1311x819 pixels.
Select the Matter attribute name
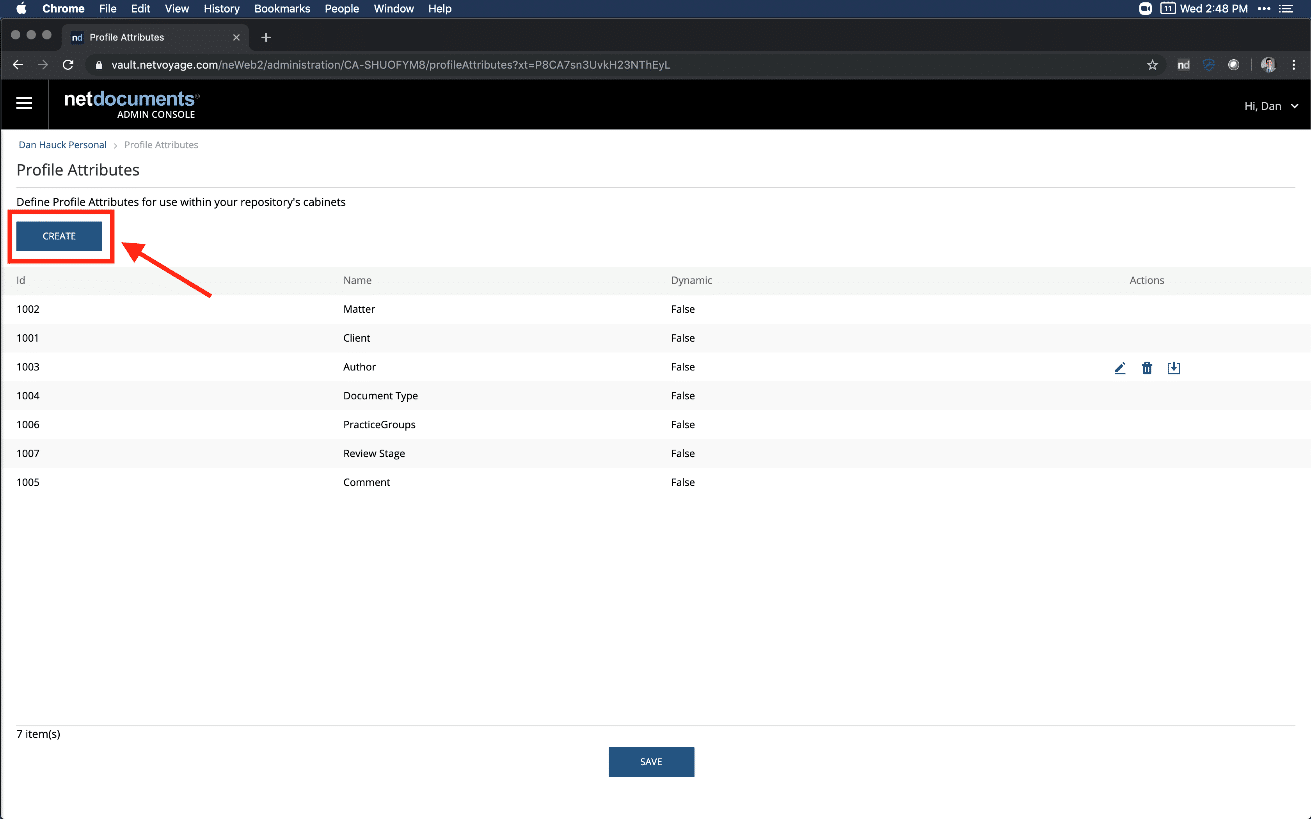click(359, 310)
